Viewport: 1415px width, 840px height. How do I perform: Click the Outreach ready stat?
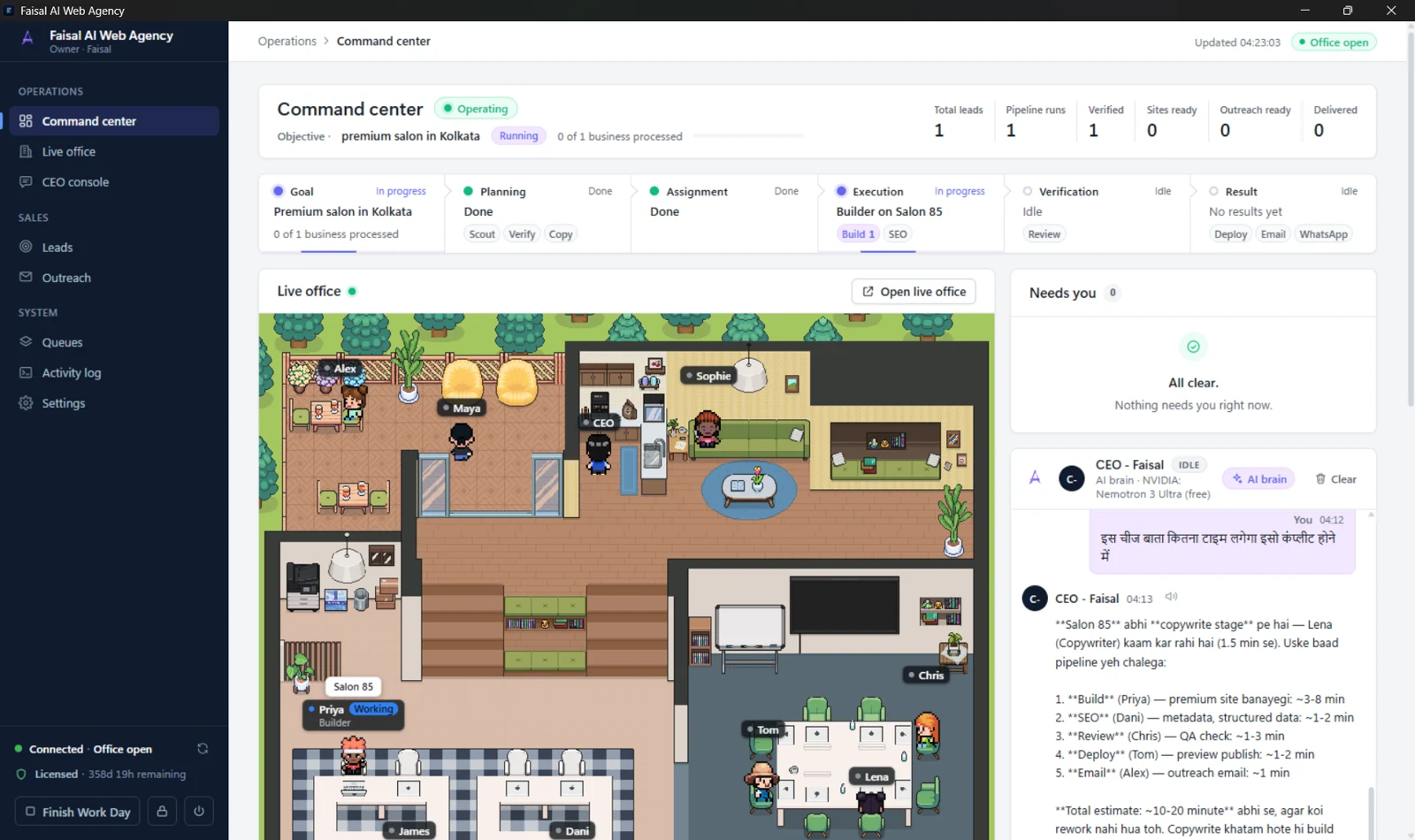coord(1255,121)
